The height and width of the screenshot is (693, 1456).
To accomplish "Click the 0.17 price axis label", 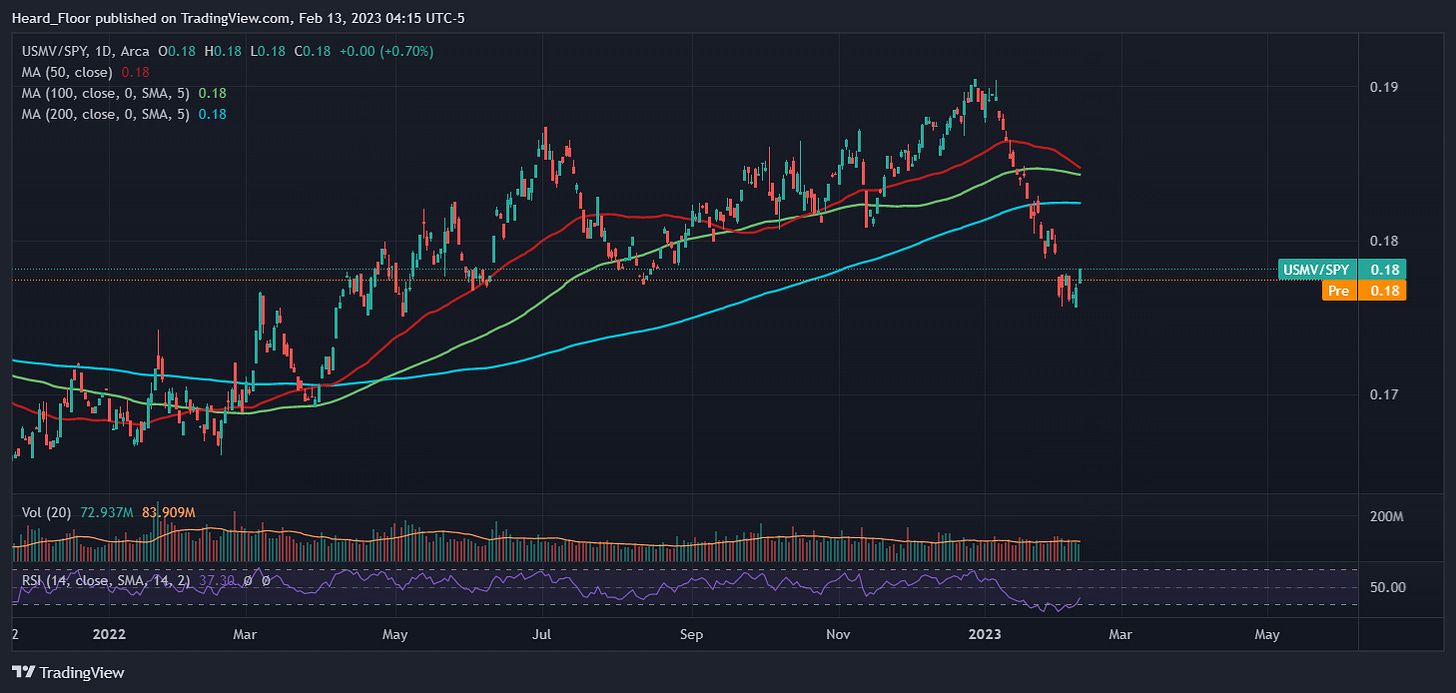I will (1383, 394).
